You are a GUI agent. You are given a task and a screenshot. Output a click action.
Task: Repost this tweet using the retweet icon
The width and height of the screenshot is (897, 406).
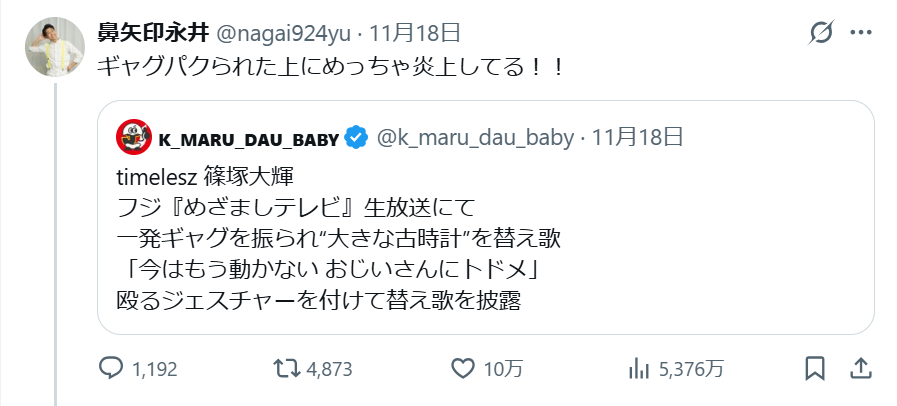point(287,368)
